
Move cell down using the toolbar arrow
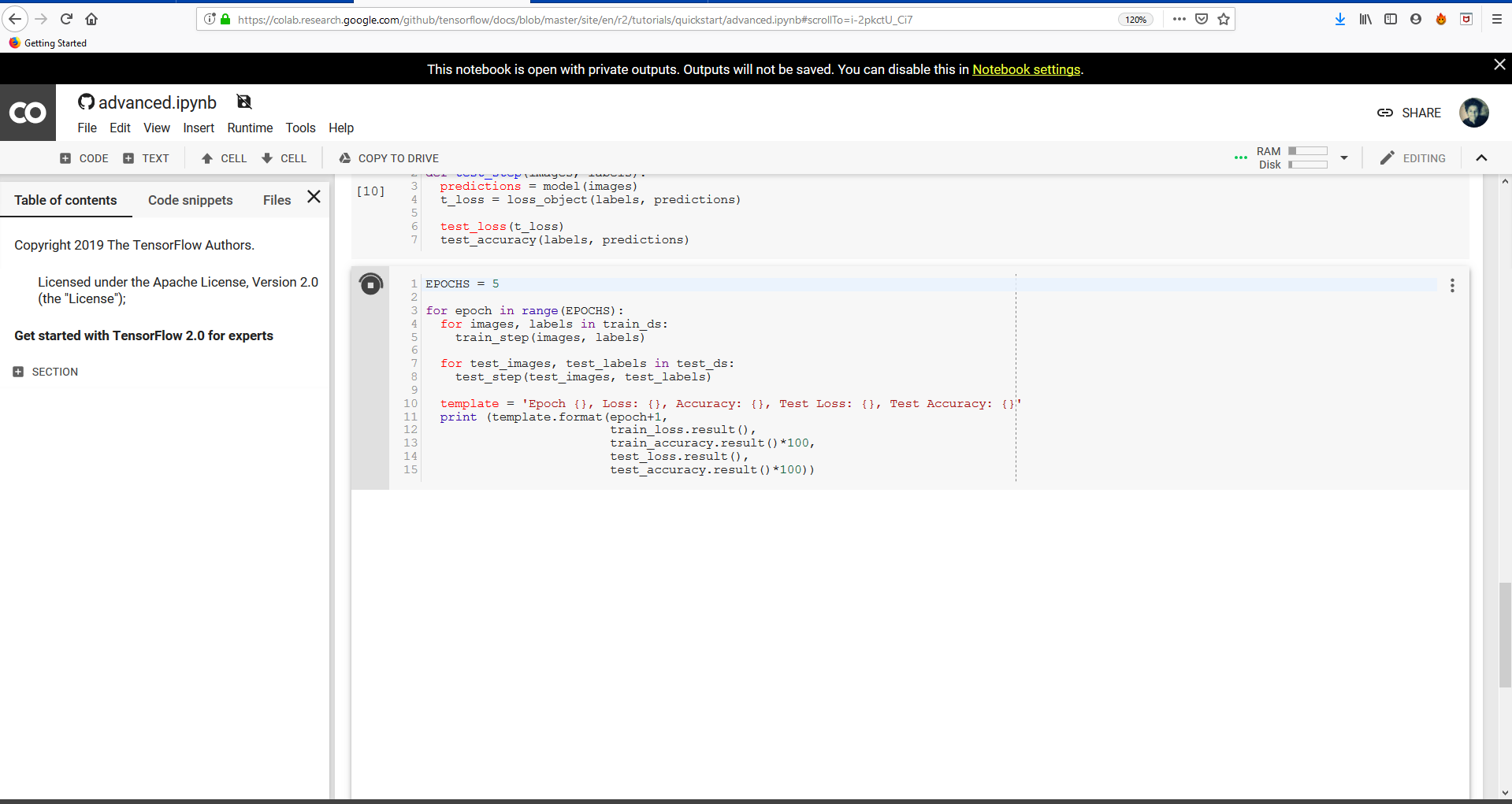pyautogui.click(x=283, y=157)
